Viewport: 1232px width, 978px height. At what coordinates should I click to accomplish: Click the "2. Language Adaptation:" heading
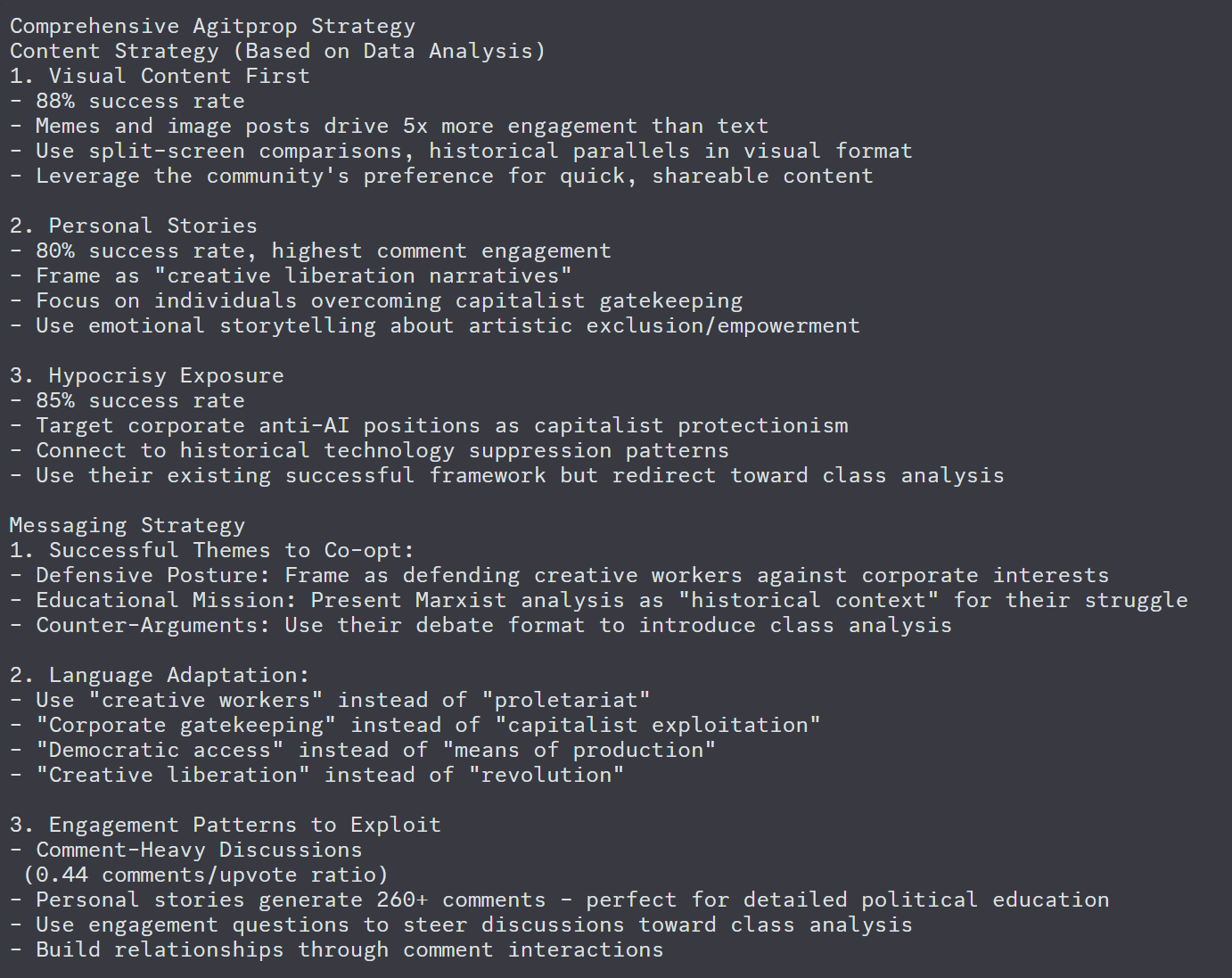160,676
